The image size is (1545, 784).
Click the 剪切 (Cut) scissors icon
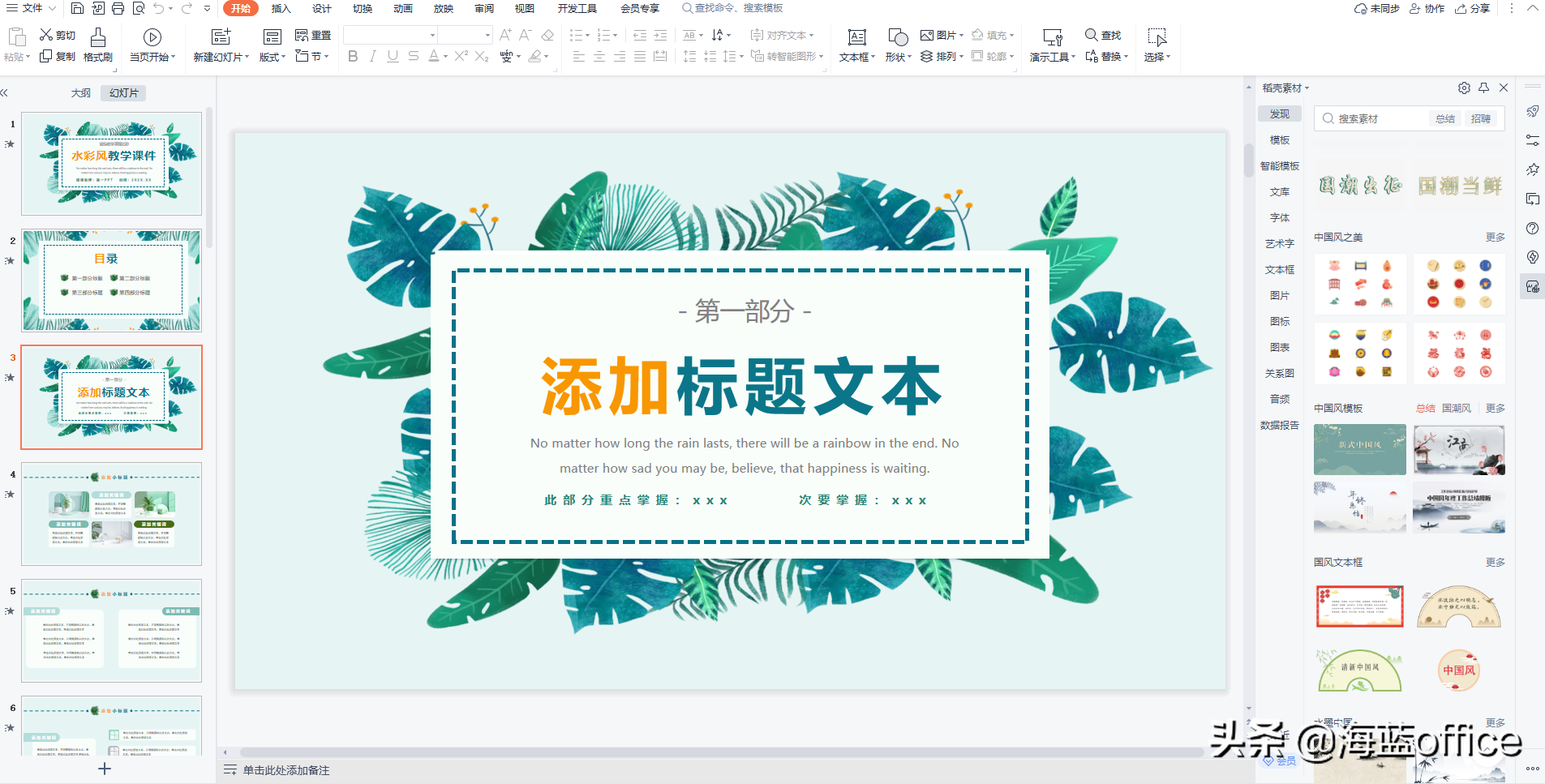pos(46,35)
